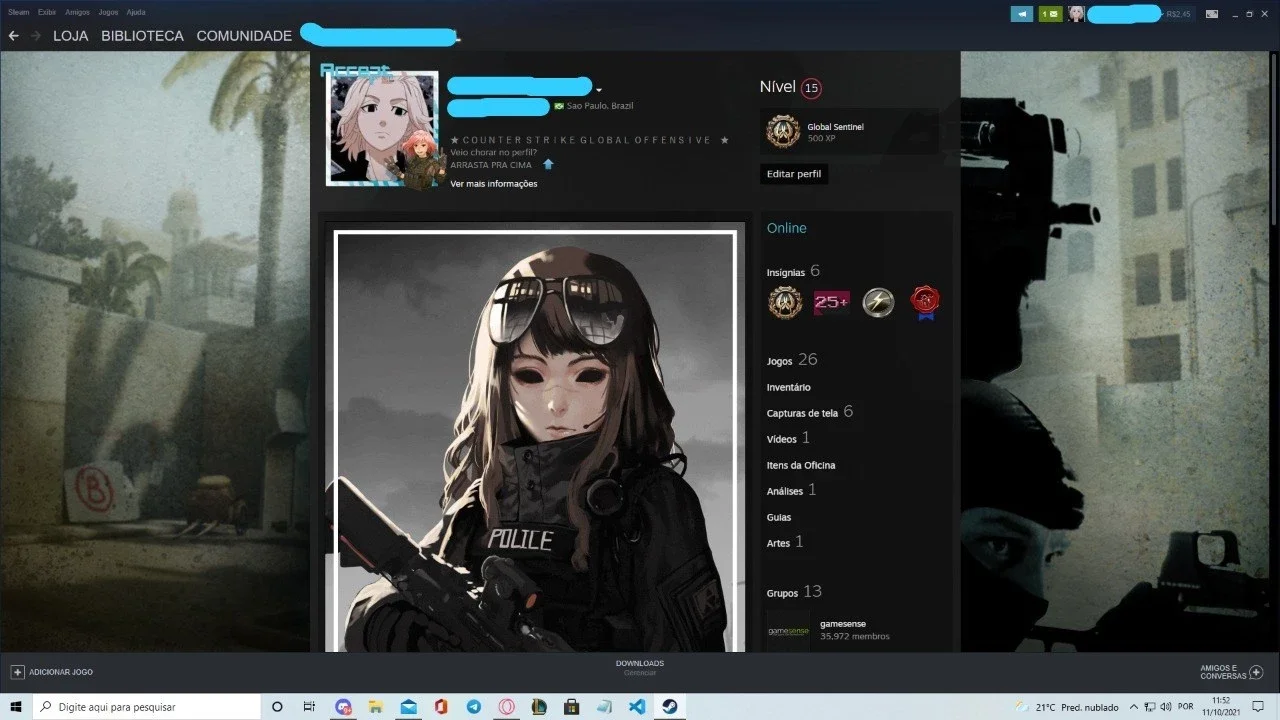Click the blue up arrow beside Arrasta pra cima
The height and width of the screenshot is (720, 1280).
tap(548, 164)
